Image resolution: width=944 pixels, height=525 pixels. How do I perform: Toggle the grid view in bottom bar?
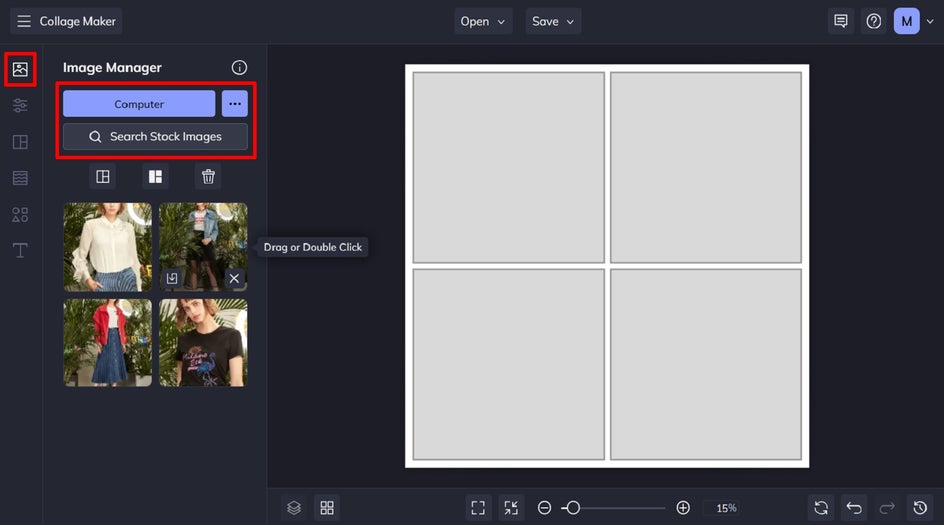(x=327, y=508)
